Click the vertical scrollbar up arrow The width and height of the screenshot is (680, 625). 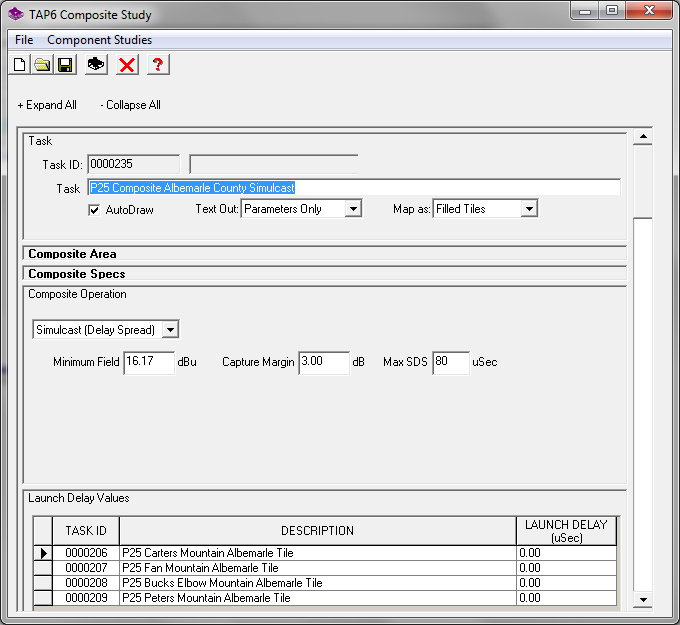(x=643, y=137)
